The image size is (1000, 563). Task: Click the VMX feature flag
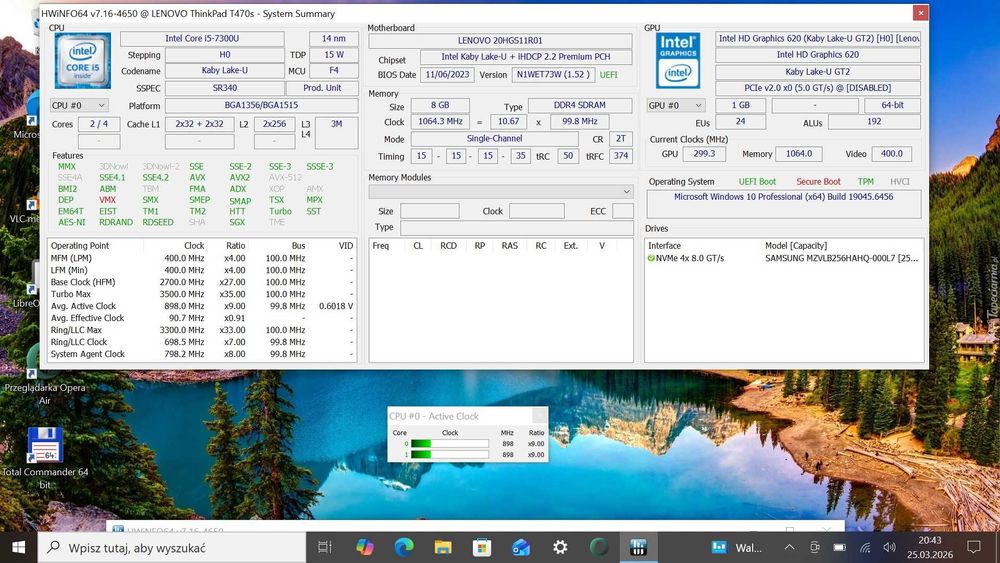[107, 200]
